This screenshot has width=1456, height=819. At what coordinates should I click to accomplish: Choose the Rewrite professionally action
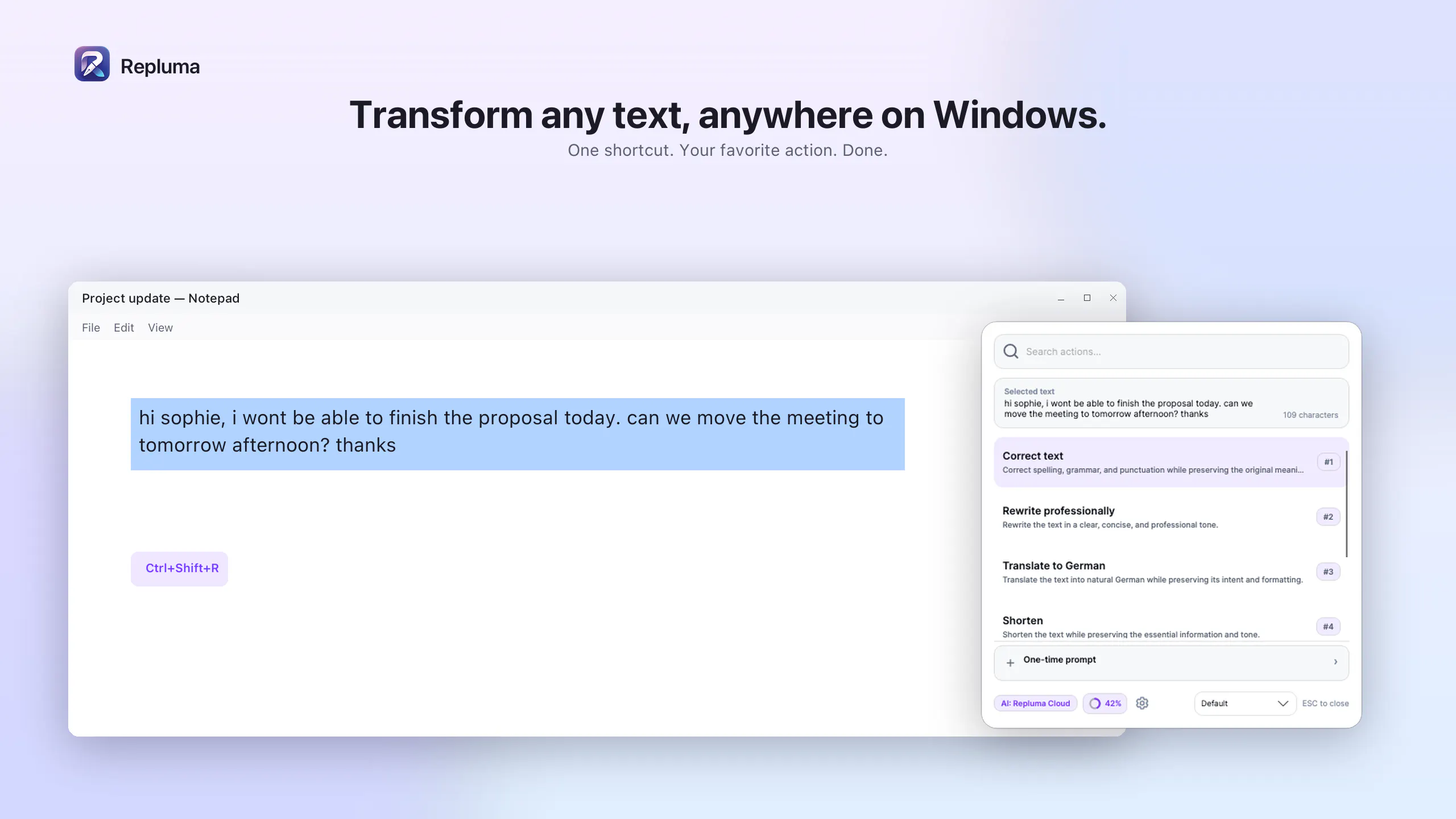click(1170, 517)
